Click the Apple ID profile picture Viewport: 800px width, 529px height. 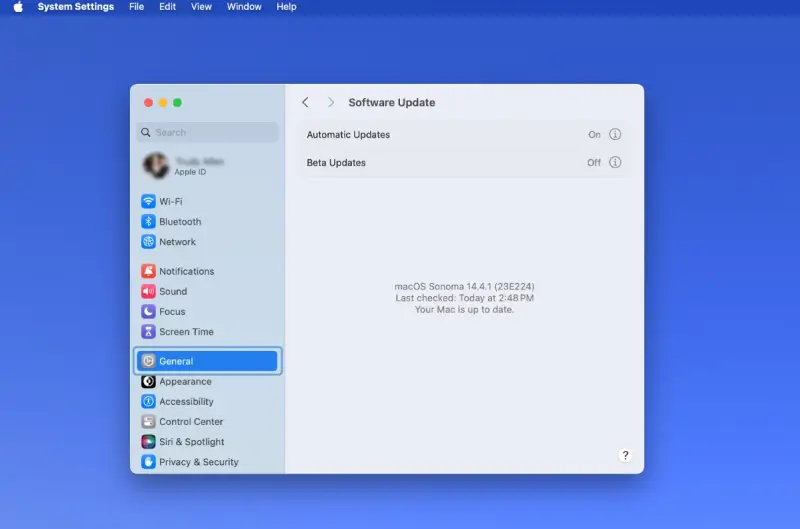[x=156, y=166]
